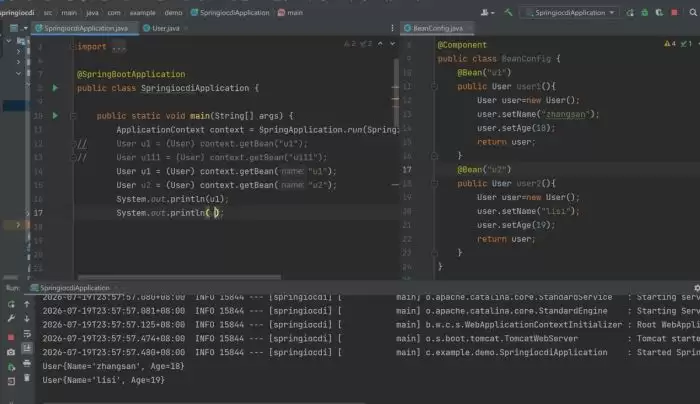Open SpringiocdiApplication run configuration dropdown
The image size is (700, 404).
click(571, 12)
